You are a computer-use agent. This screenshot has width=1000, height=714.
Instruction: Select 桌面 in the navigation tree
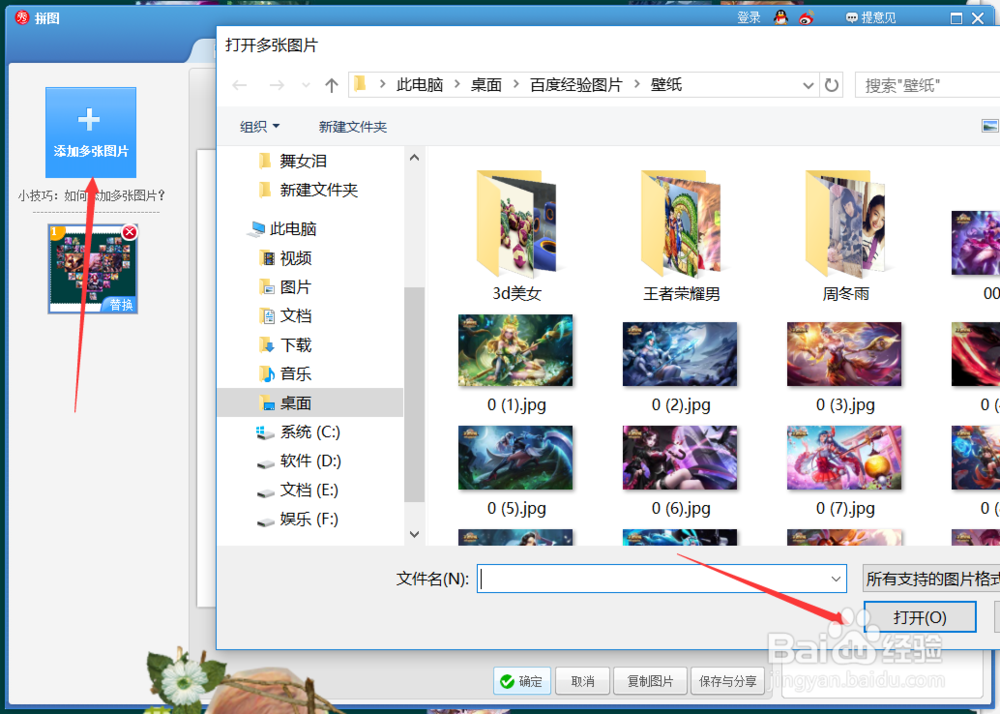(311, 403)
